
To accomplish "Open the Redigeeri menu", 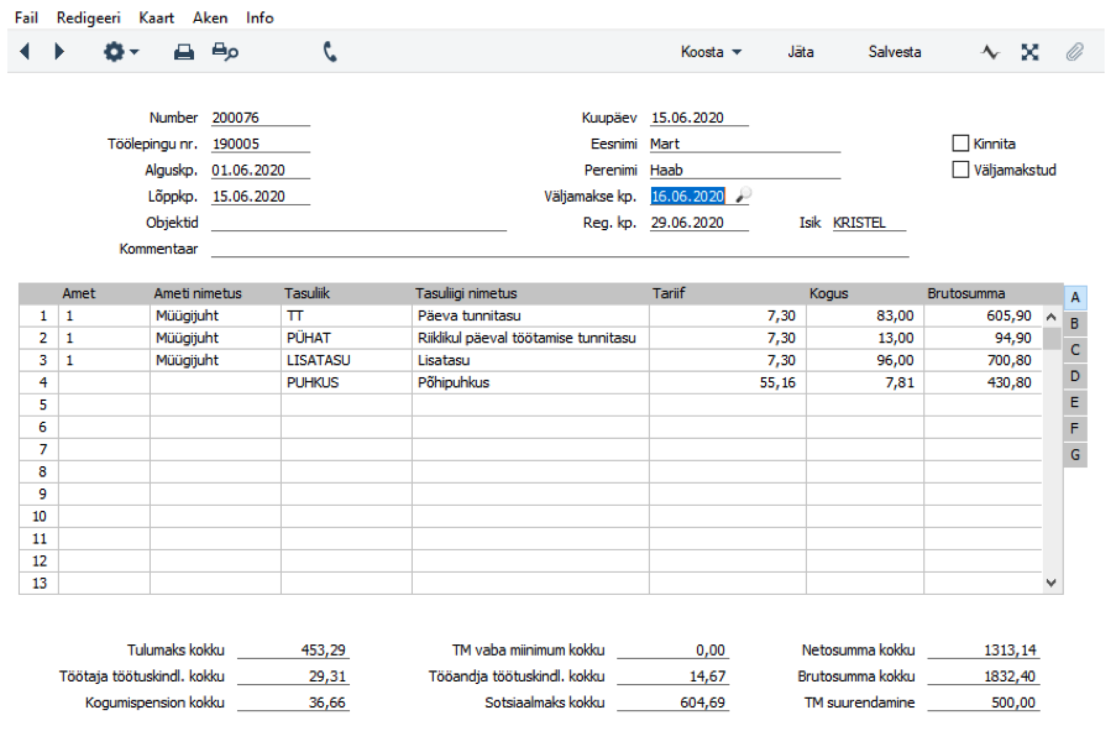I will [x=88, y=18].
